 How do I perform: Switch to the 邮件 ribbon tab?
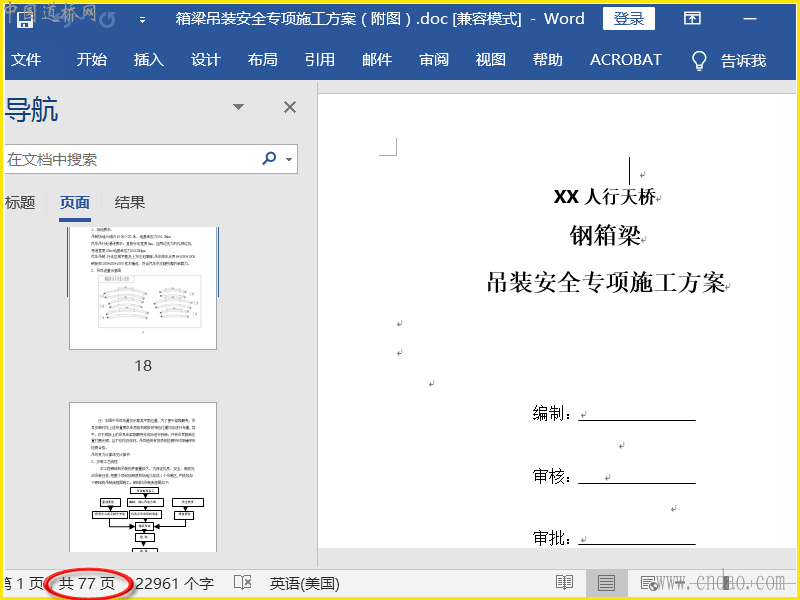click(x=377, y=60)
